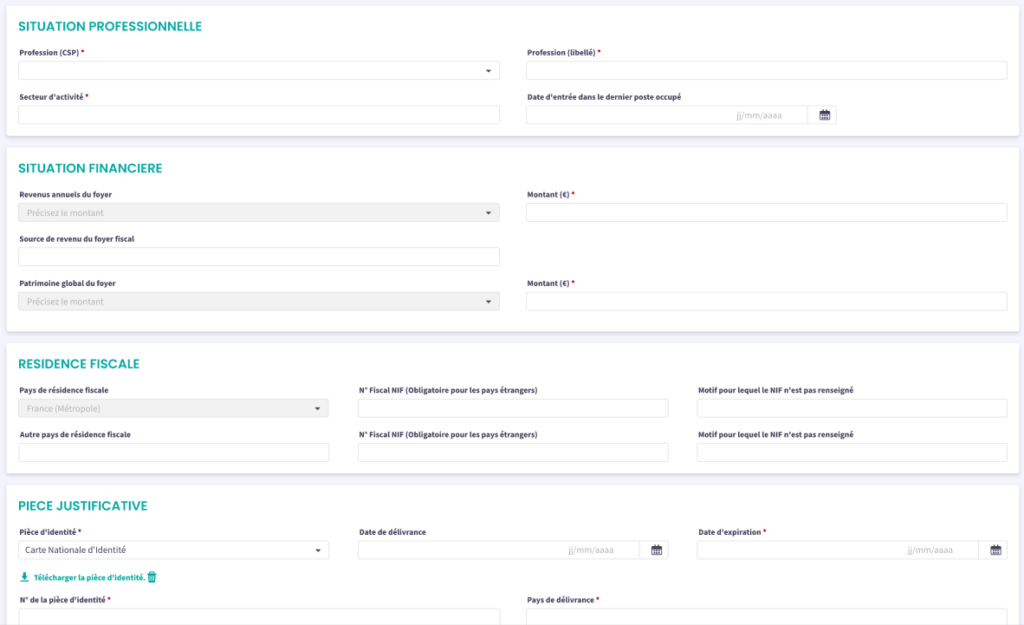Click the trash icon to delete identity document

point(152,577)
